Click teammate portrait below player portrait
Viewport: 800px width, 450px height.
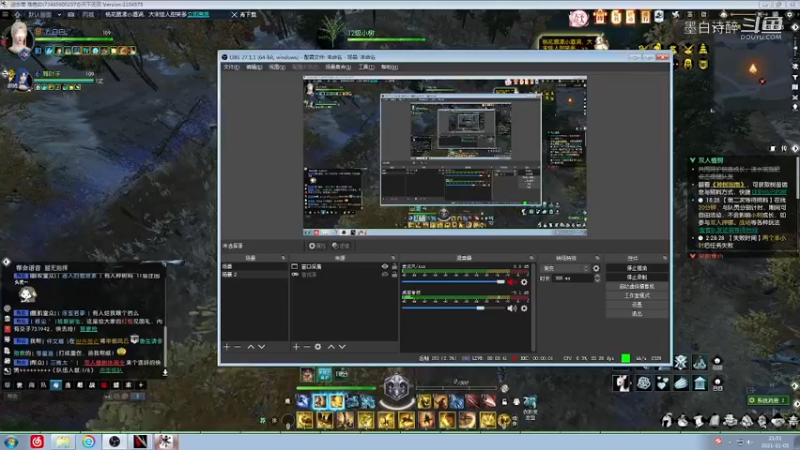coord(21,81)
